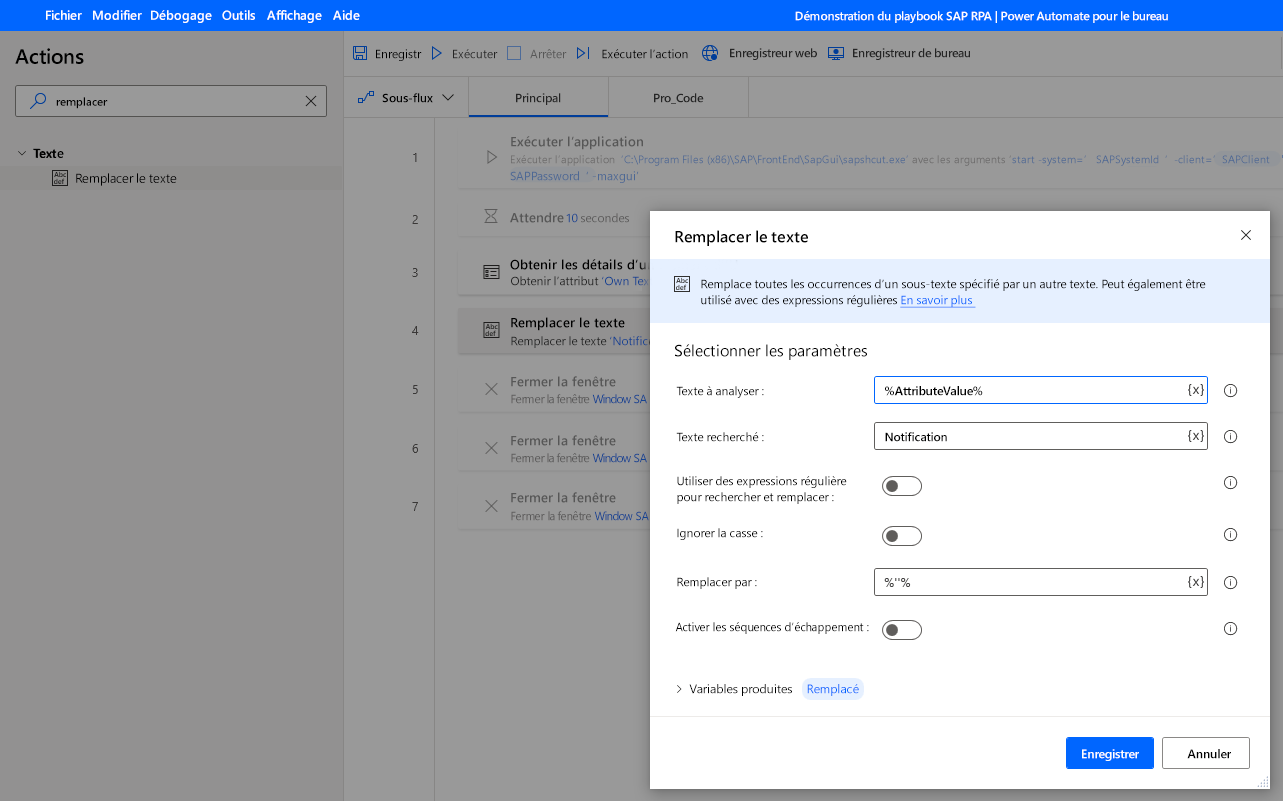The width and height of the screenshot is (1283, 801).
Task: Insert variable in Texte recherché field
Action: click(x=1195, y=436)
